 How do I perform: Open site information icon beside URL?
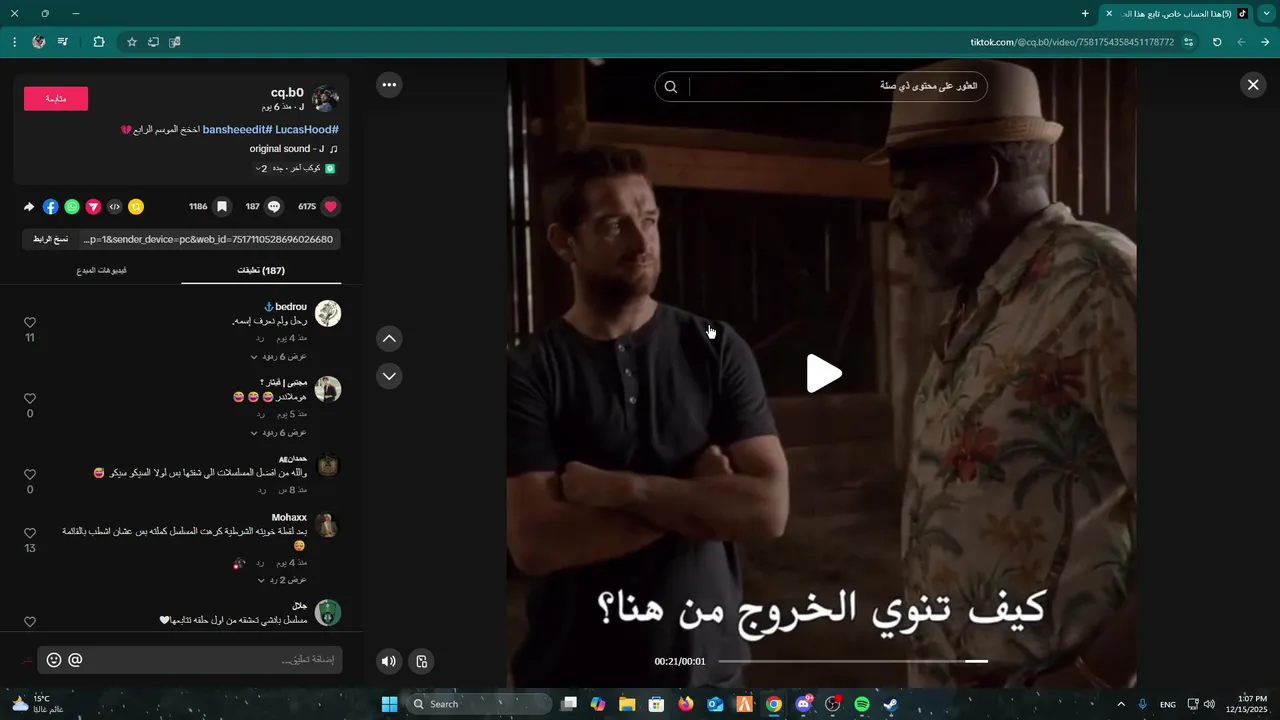point(1188,42)
